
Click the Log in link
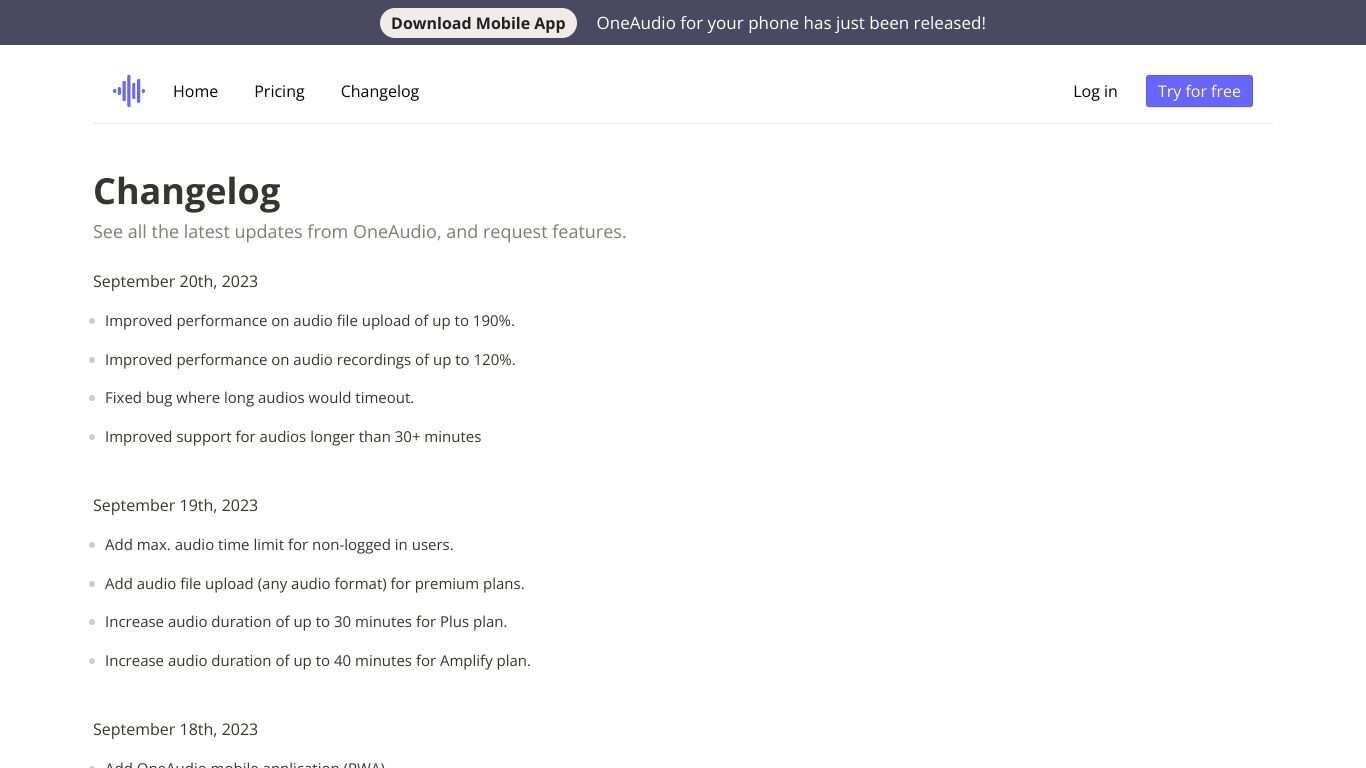1095,91
